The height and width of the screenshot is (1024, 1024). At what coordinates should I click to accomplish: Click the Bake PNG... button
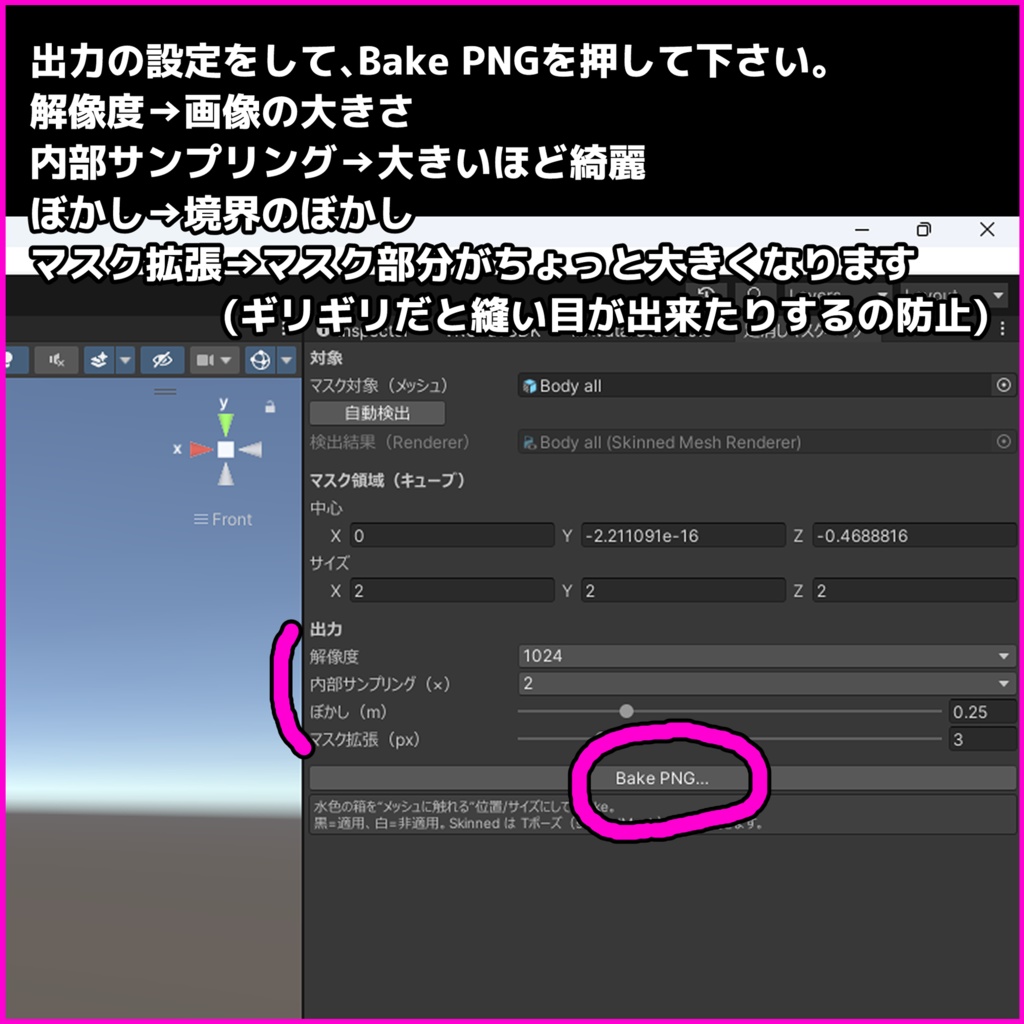click(662, 778)
